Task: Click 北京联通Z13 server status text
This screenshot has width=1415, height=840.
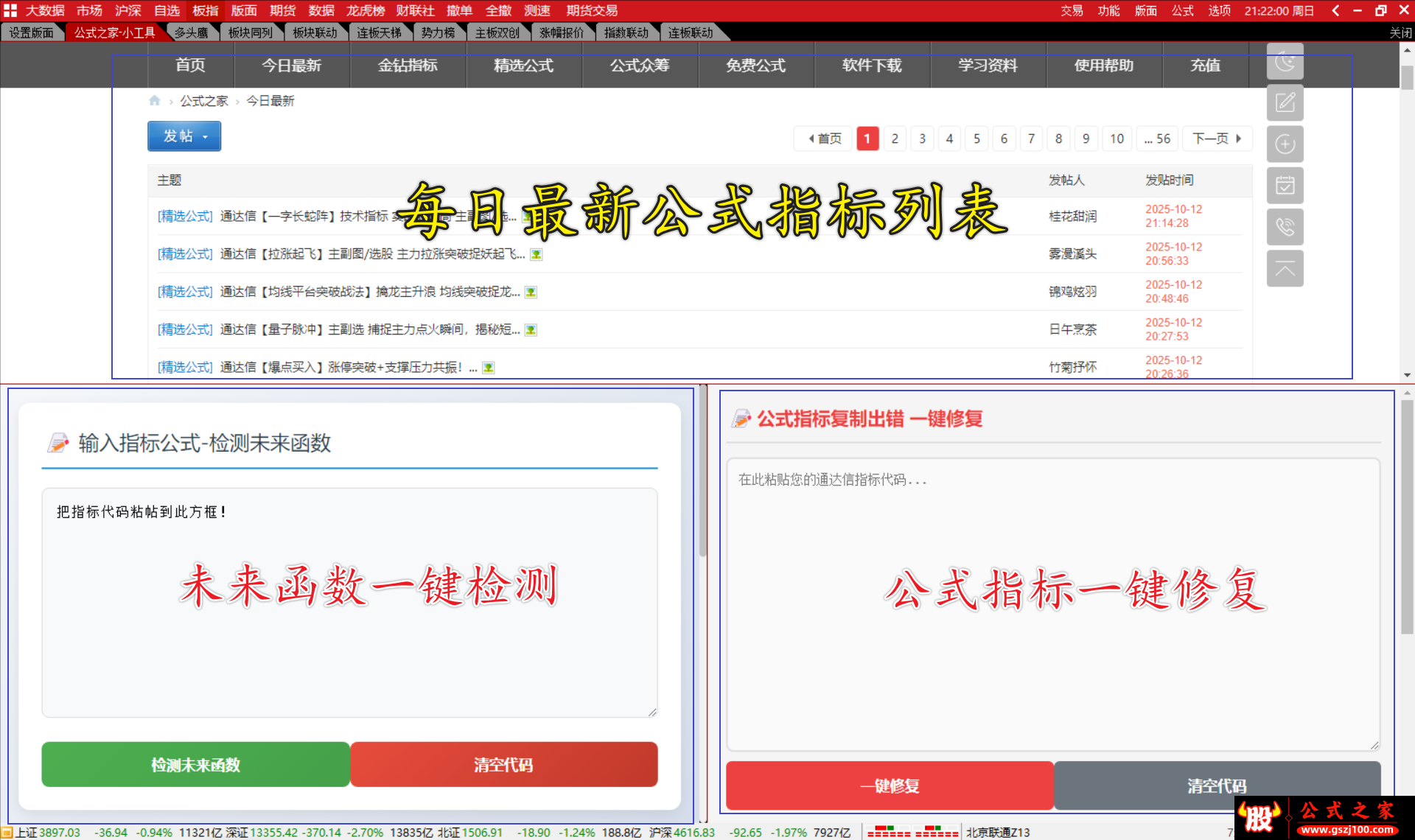Action: pyautogui.click(x=998, y=833)
